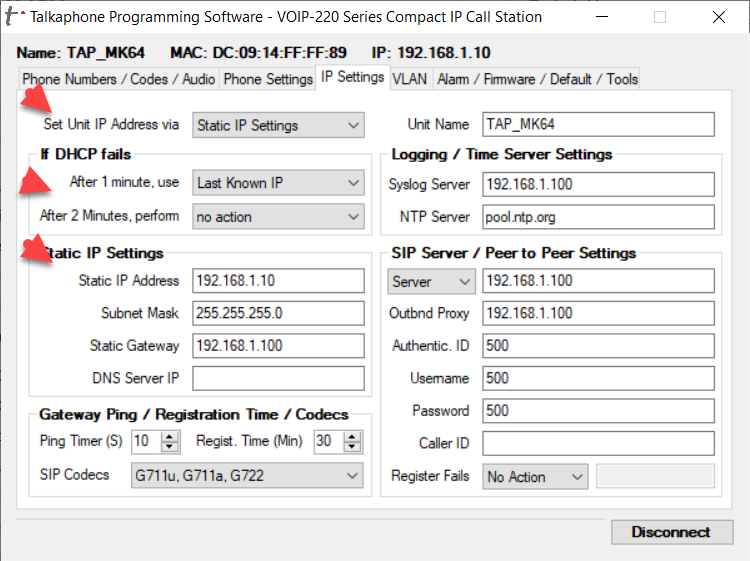Switch to the Phone Settings tab
The height and width of the screenshot is (561, 750).
pos(268,79)
